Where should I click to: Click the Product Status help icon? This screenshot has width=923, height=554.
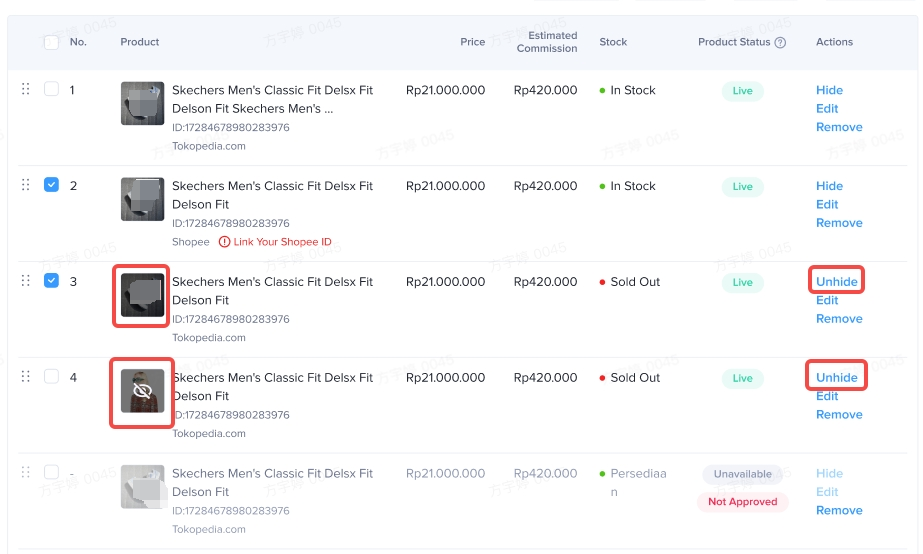point(780,43)
